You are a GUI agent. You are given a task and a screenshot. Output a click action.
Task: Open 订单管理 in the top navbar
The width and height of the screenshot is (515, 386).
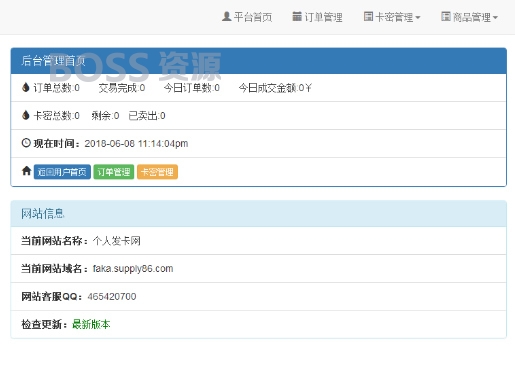click(317, 17)
